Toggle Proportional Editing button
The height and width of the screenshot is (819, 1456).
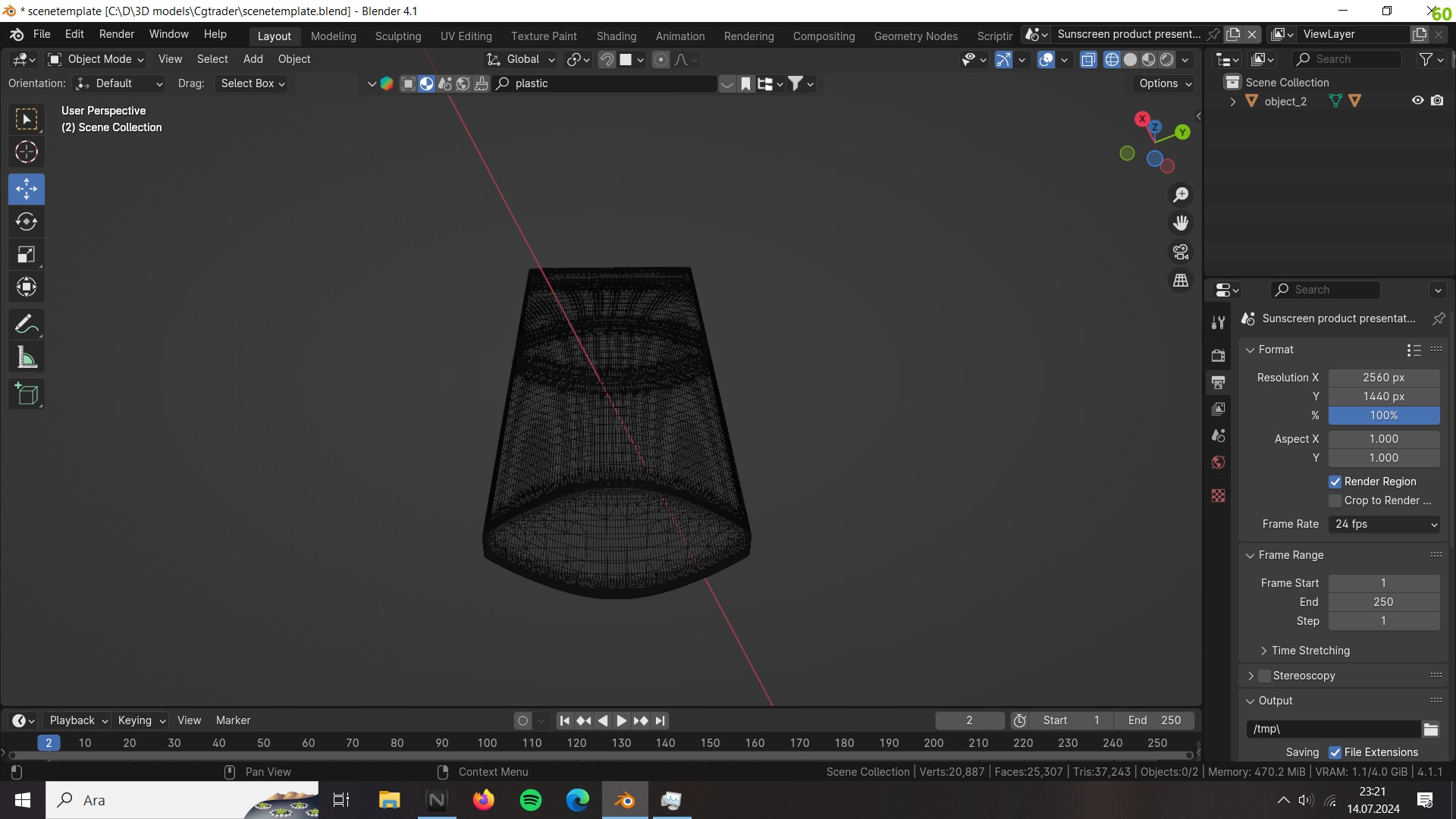tap(661, 59)
